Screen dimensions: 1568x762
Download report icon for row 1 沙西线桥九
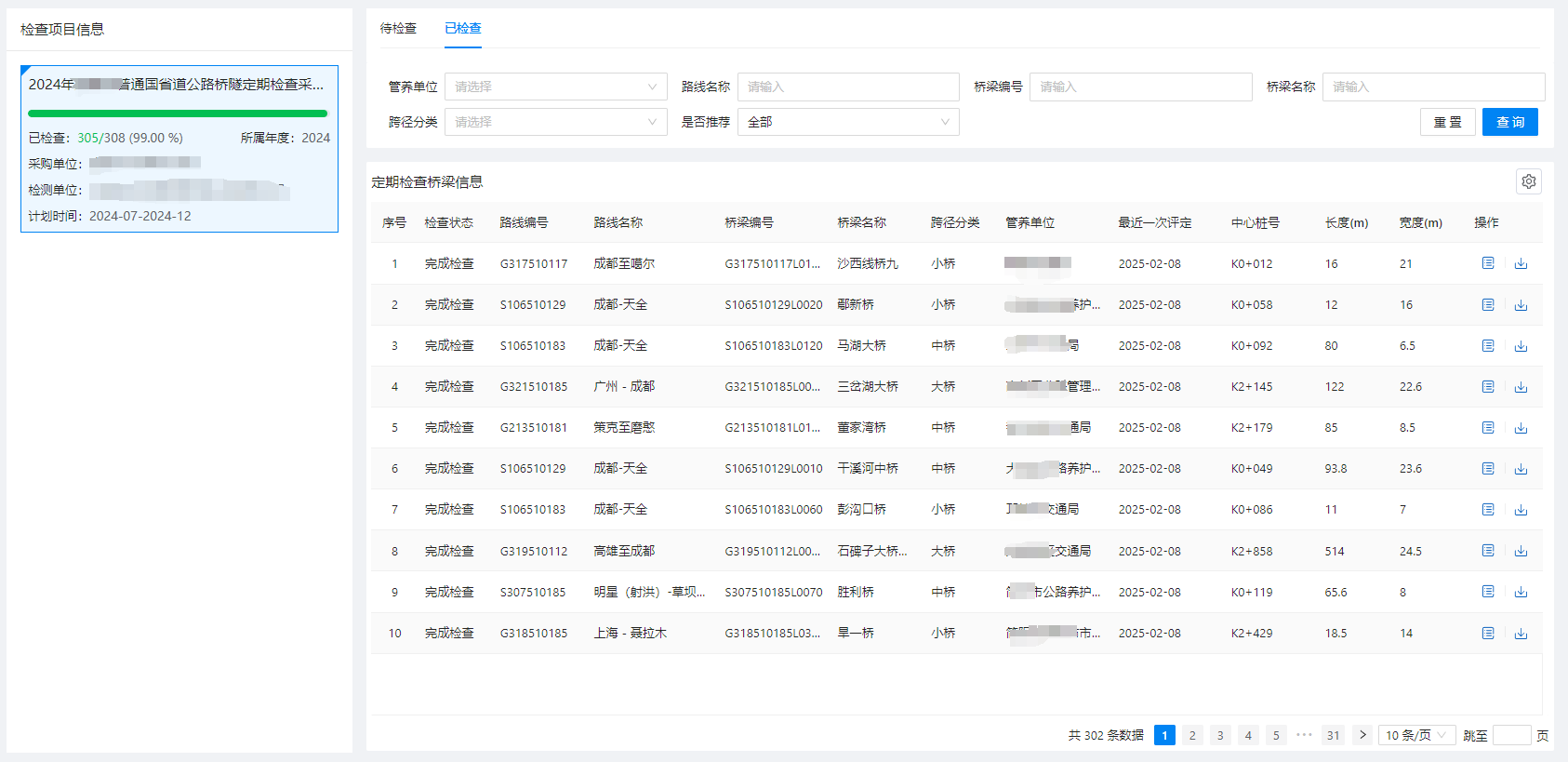pos(1521,263)
